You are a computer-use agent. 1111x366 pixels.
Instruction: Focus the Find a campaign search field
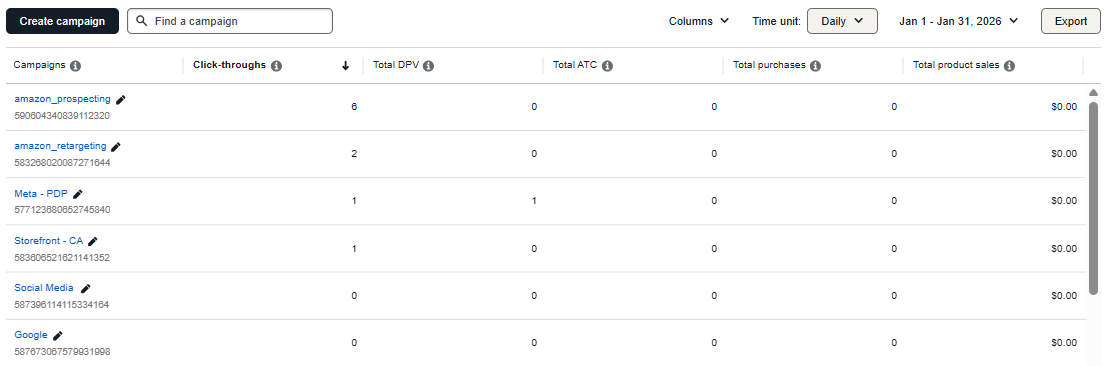(230, 21)
